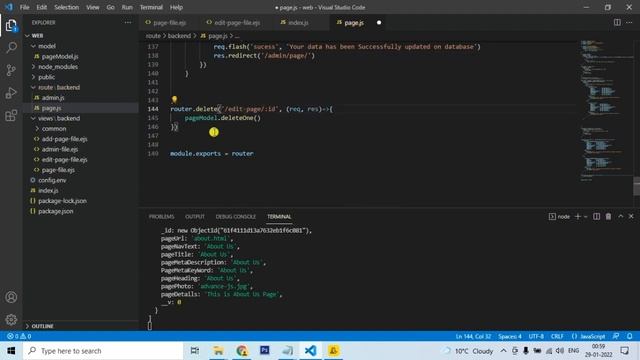Screen dimensions: 640x360
Task: Change indentation via Spaces: 4
Action: 510,336
